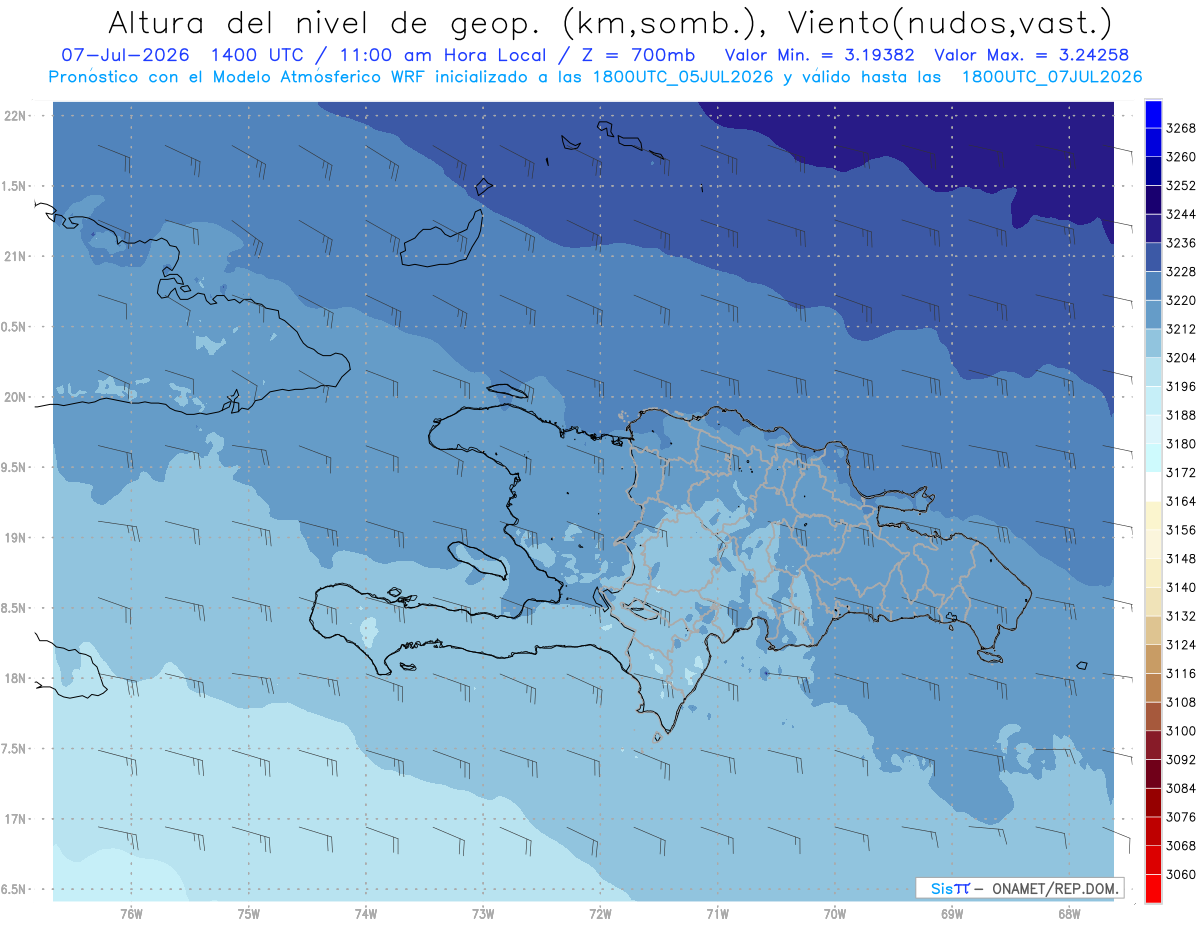Click the '76W' longitude label
The image size is (1200, 927).
pos(131,914)
